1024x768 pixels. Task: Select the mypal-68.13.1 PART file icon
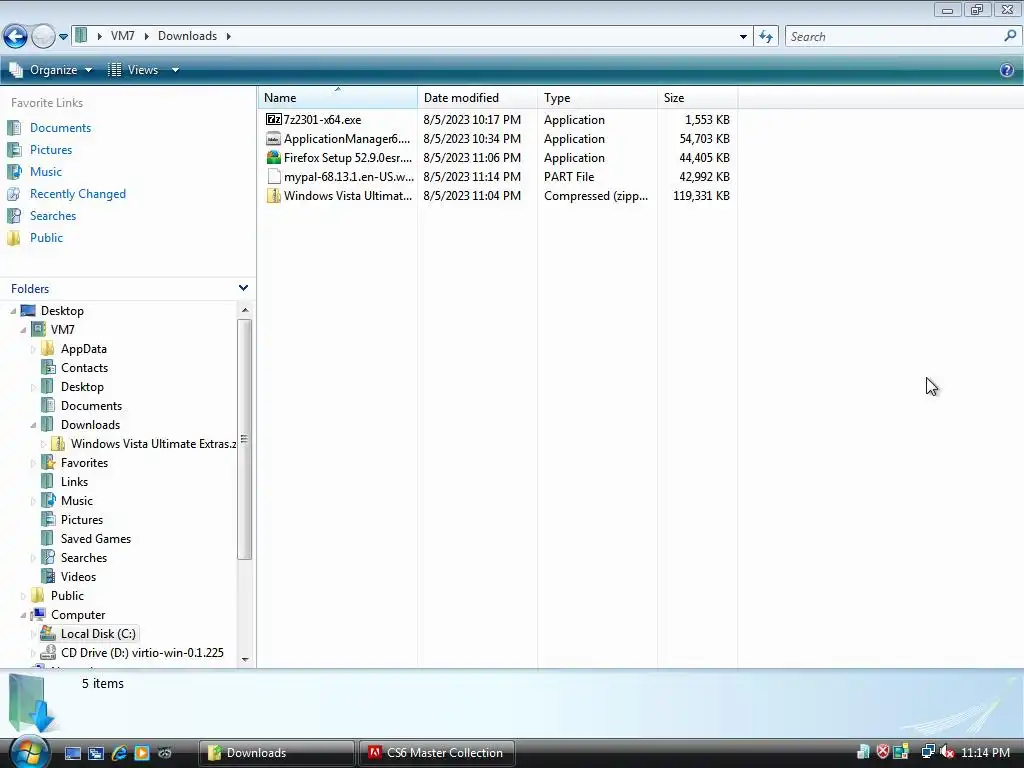click(x=274, y=176)
